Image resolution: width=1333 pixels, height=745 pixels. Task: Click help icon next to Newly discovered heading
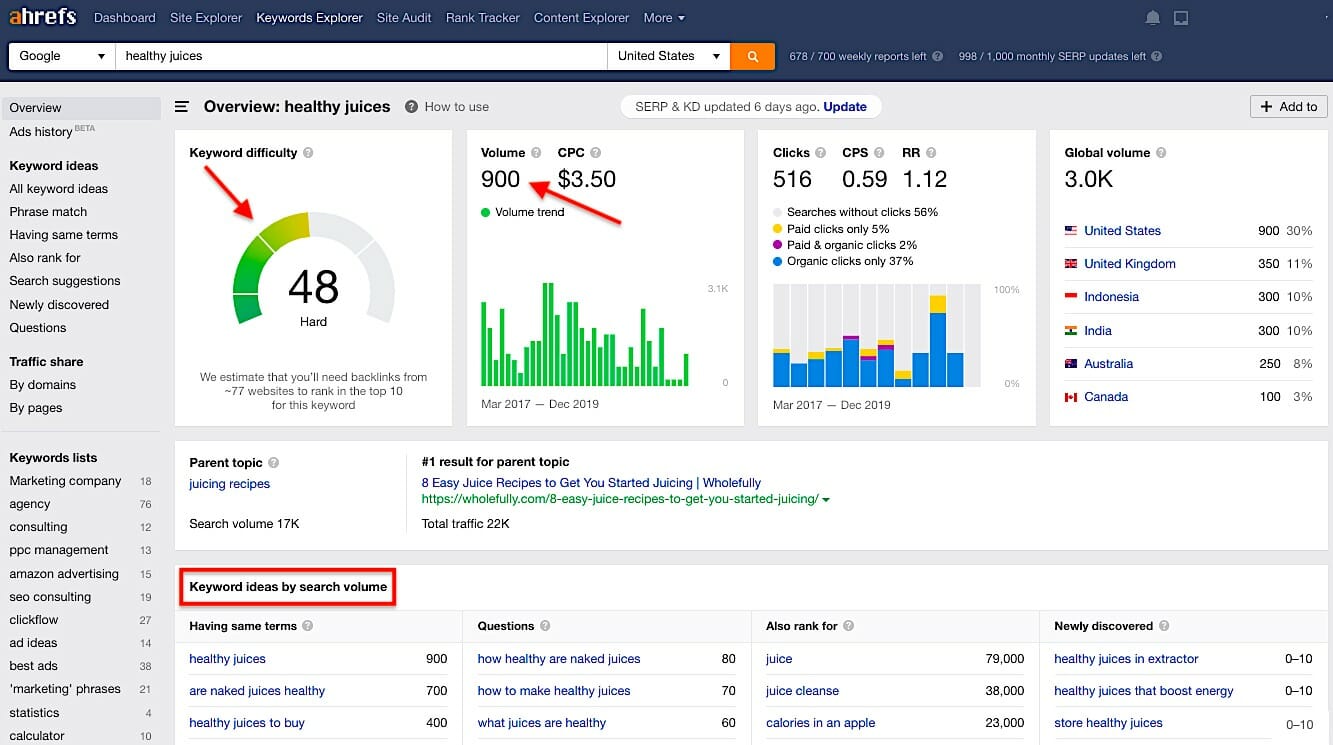pyautogui.click(x=1164, y=626)
